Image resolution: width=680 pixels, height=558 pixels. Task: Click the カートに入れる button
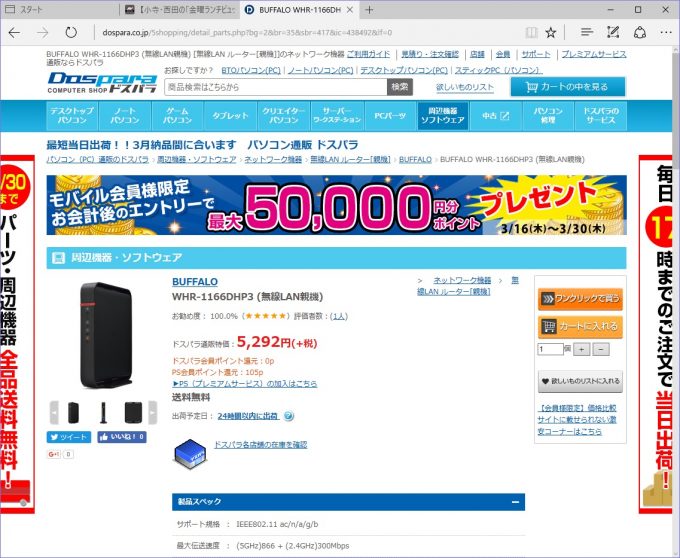(580, 326)
